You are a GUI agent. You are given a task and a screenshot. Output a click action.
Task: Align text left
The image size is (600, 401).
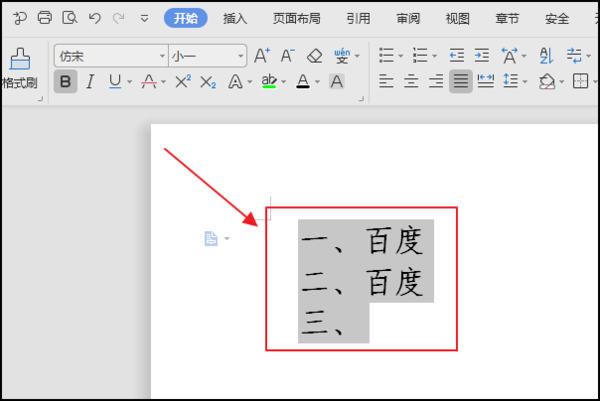coord(386,82)
